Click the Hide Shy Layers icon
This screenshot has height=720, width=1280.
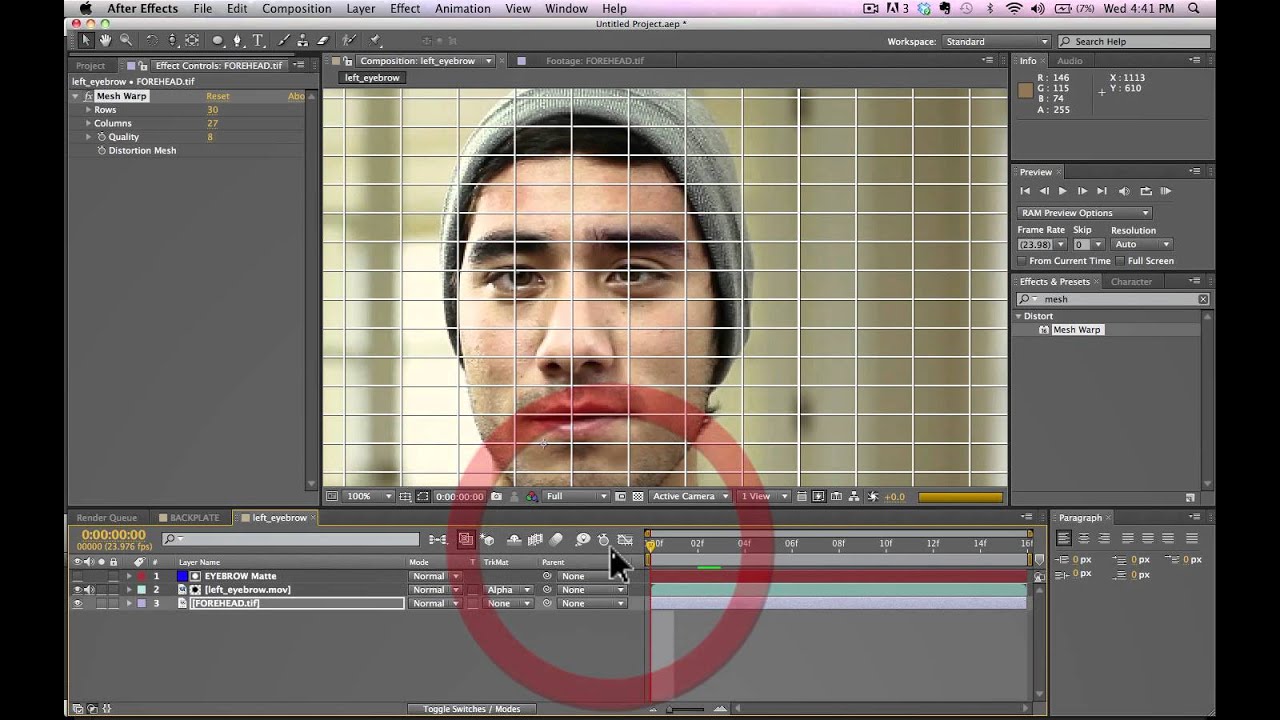pyautogui.click(x=514, y=540)
